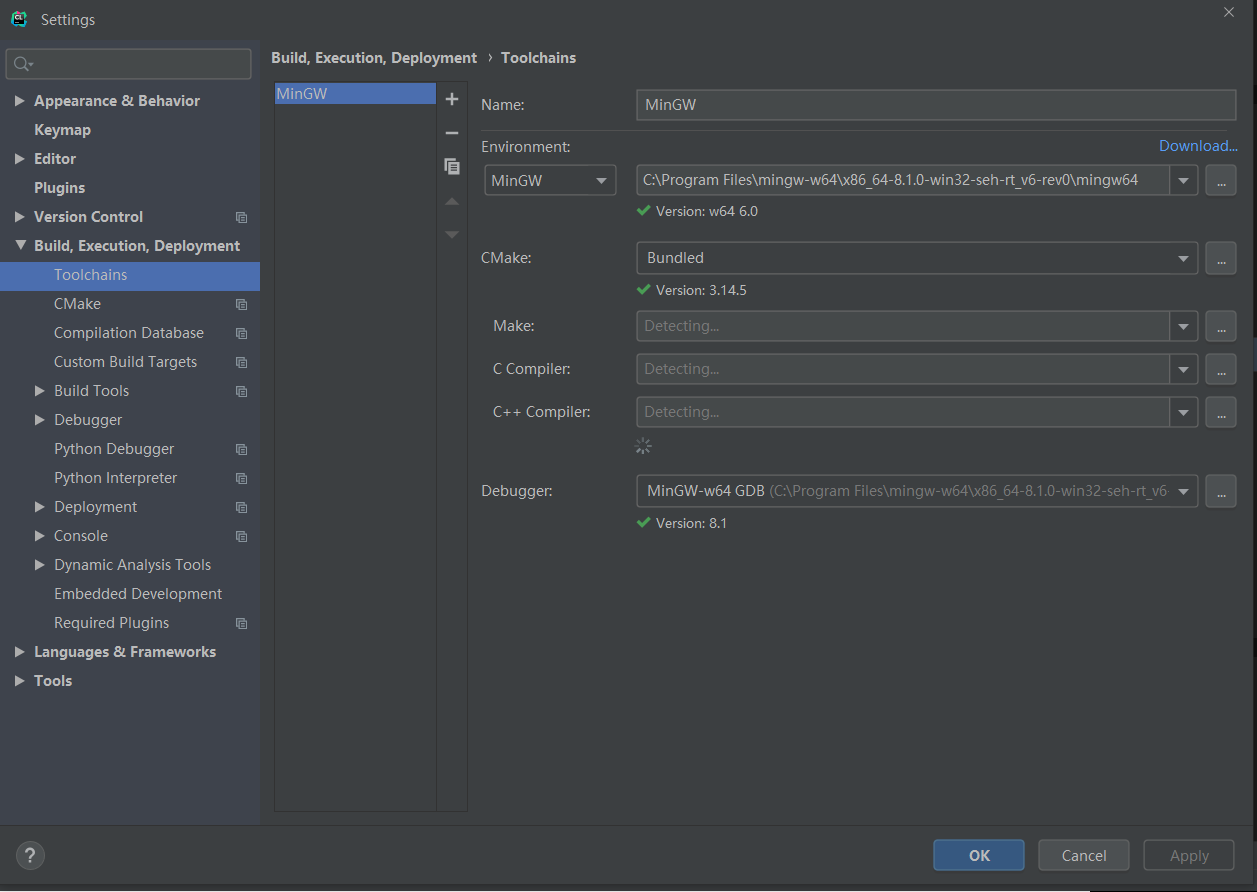
Task: Select Toolchains in settings tree
Action: tap(130, 275)
